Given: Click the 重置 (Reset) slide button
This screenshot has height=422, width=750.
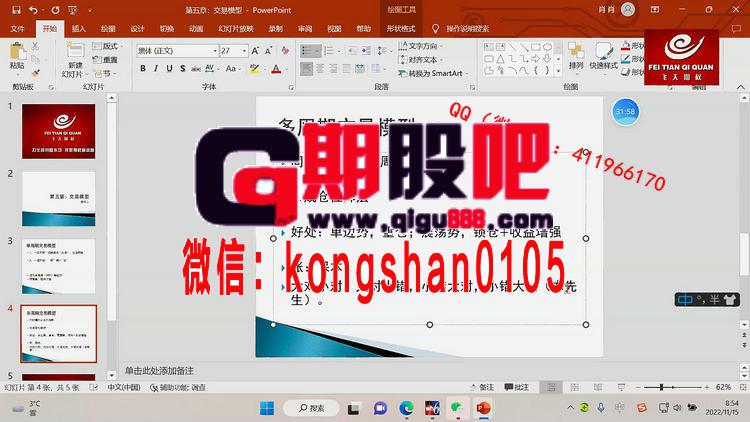Looking at the screenshot, I should point(106,60).
